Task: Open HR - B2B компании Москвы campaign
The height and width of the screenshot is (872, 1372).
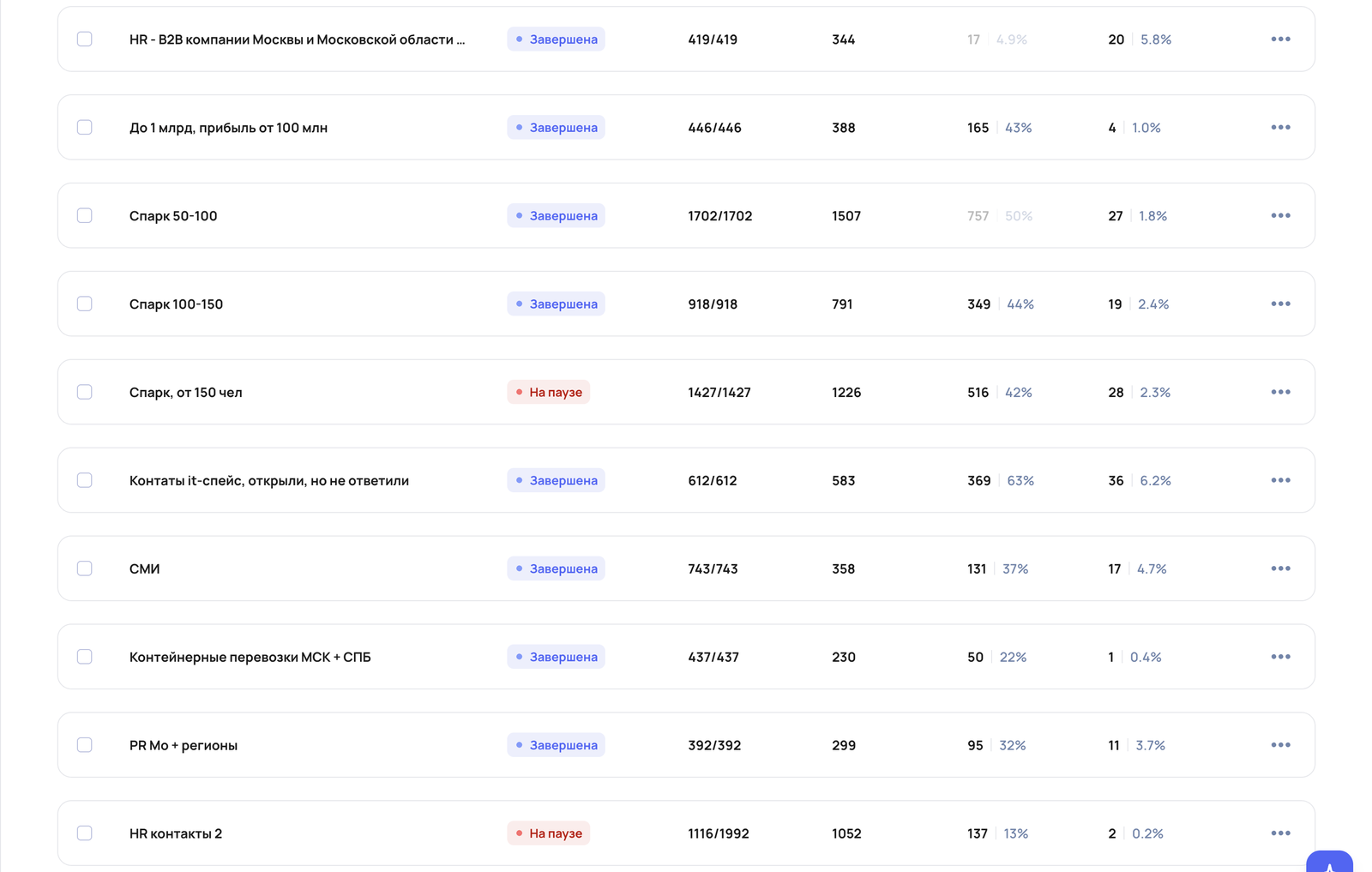Action: pos(297,39)
